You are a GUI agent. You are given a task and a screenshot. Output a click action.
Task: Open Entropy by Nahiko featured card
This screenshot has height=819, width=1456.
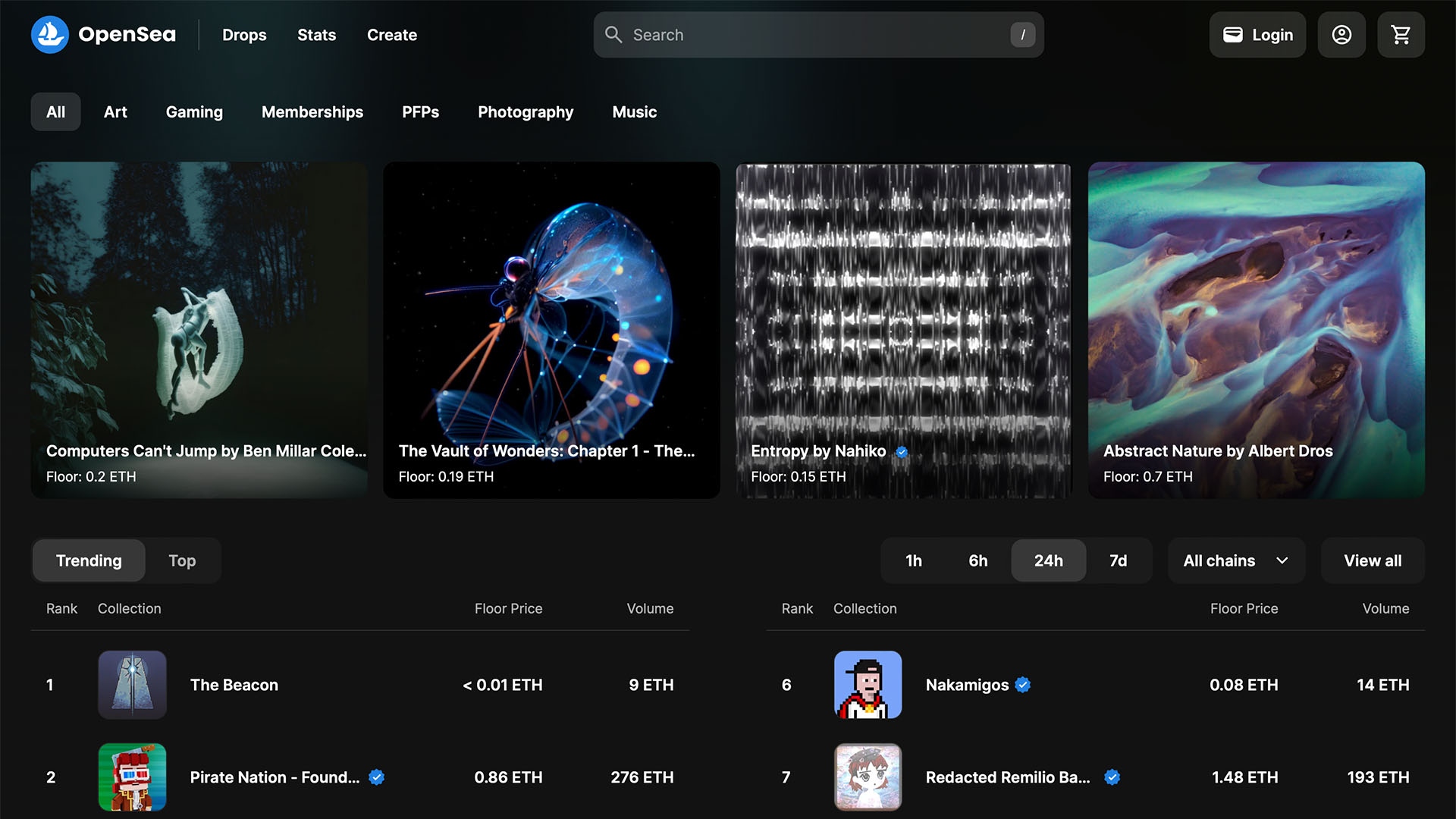pyautogui.click(x=904, y=330)
